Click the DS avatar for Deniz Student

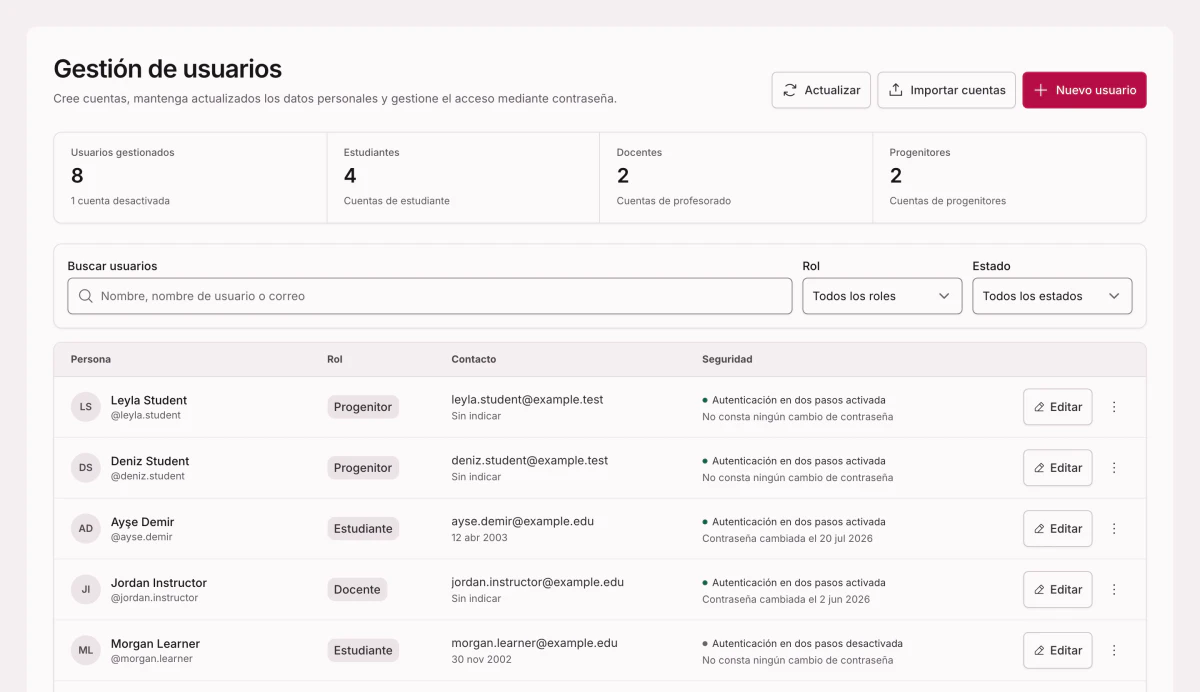86,468
